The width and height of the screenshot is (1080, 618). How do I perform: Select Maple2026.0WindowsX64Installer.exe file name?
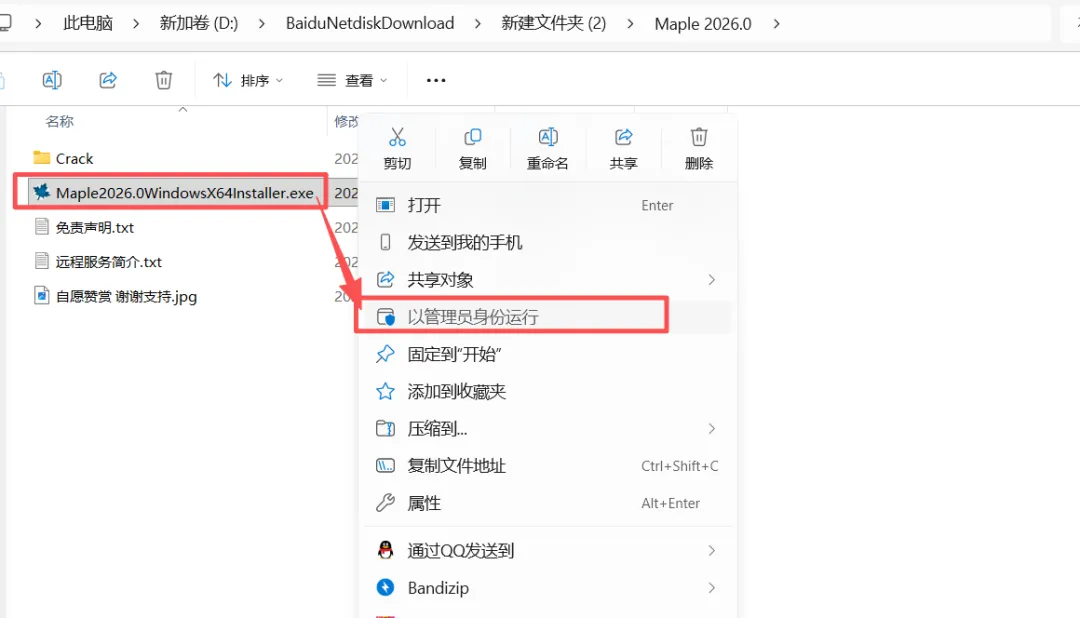click(x=185, y=193)
